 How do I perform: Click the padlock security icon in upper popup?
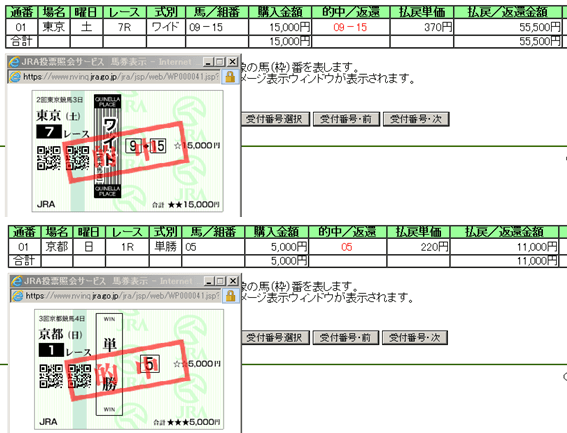click(x=230, y=77)
